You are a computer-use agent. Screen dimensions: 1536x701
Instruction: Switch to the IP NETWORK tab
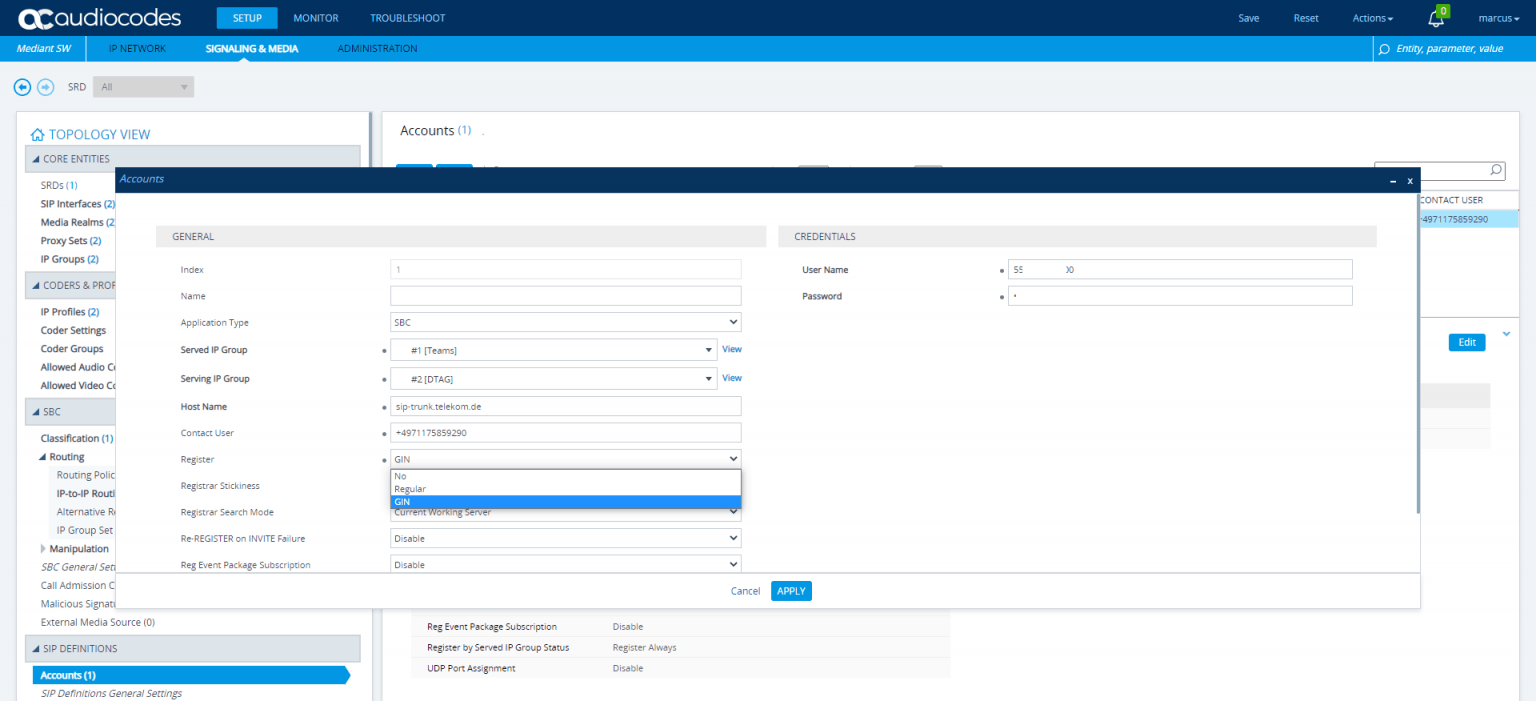point(137,48)
